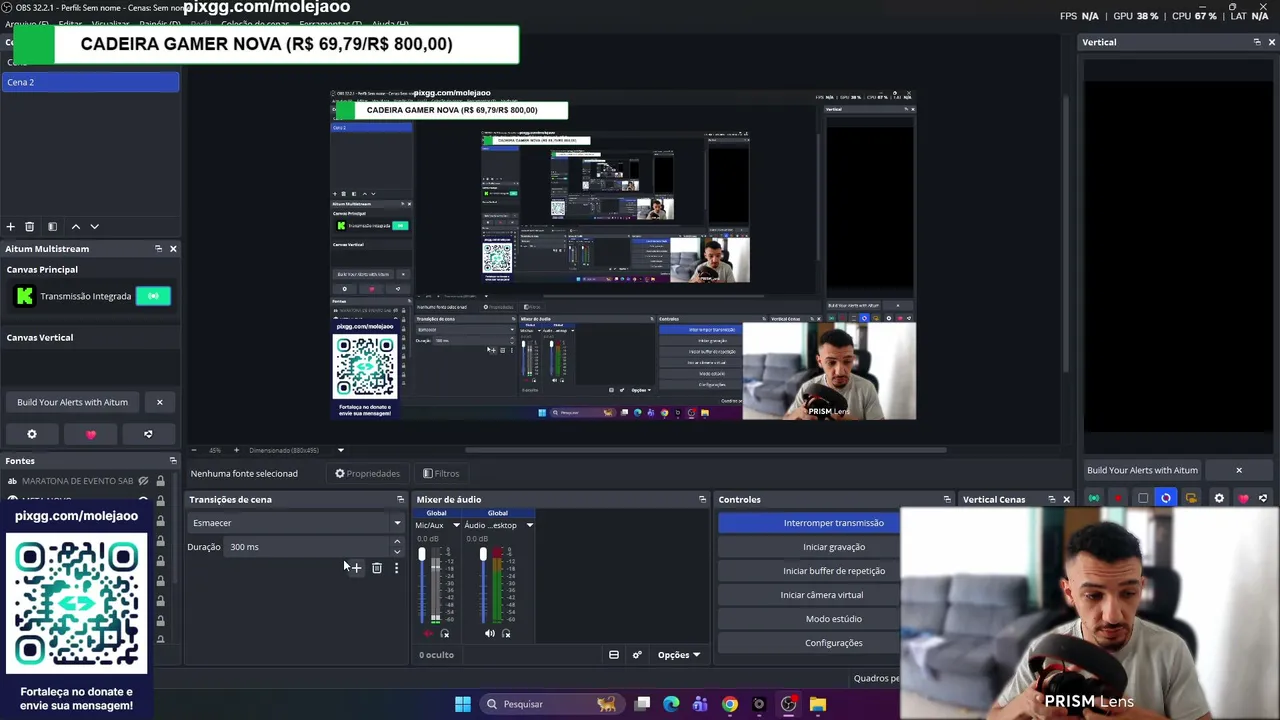
Task: Float the Controles dock
Action: (x=947, y=500)
